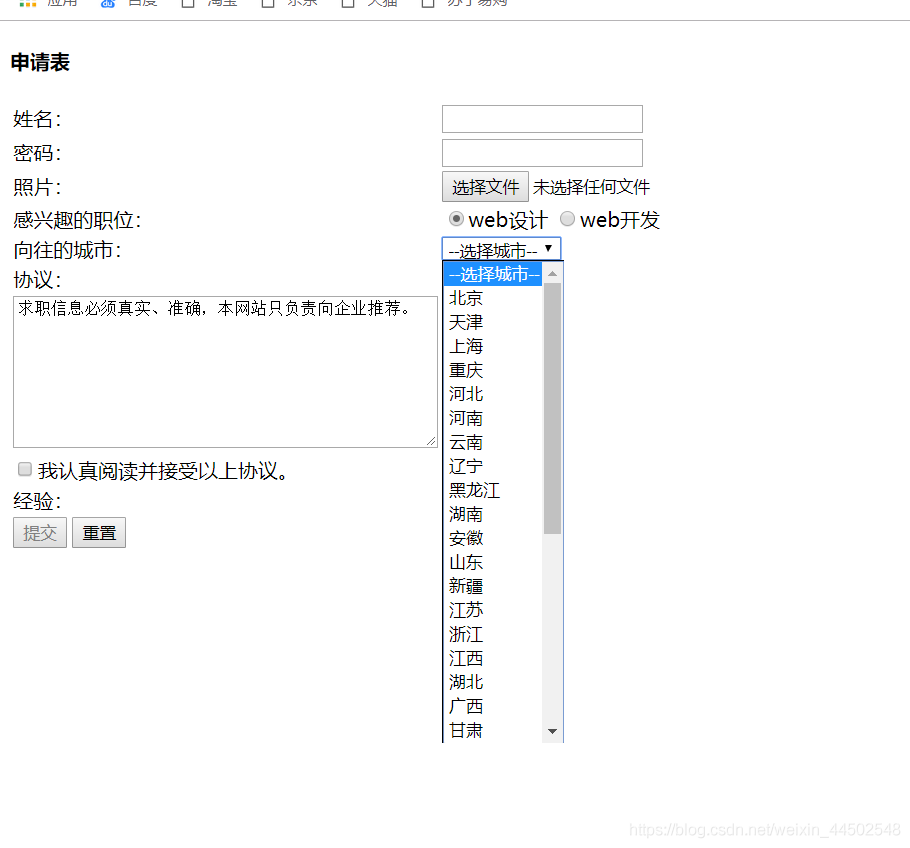Choose 北京 from city list
910x848 pixels.
pyautogui.click(x=493, y=298)
